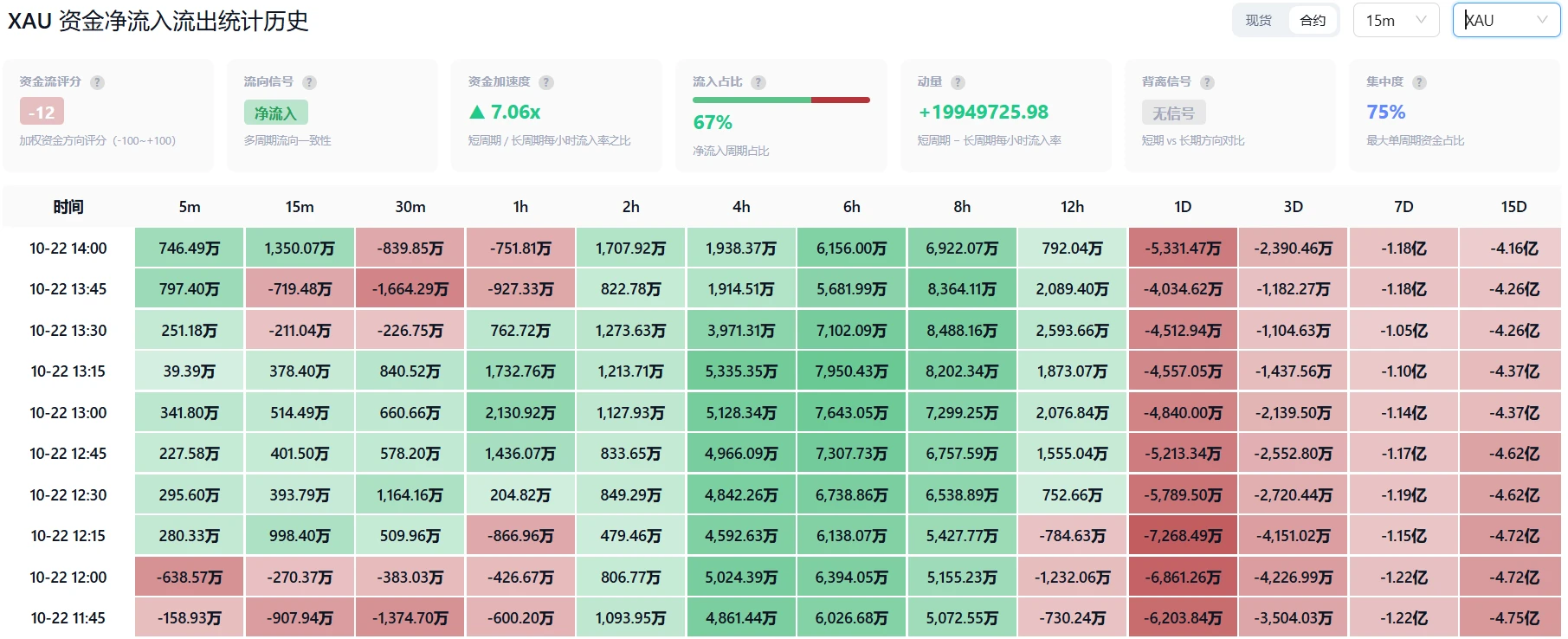The image size is (1568, 639).
Task: Click the 时间 column header
Action: (68, 207)
